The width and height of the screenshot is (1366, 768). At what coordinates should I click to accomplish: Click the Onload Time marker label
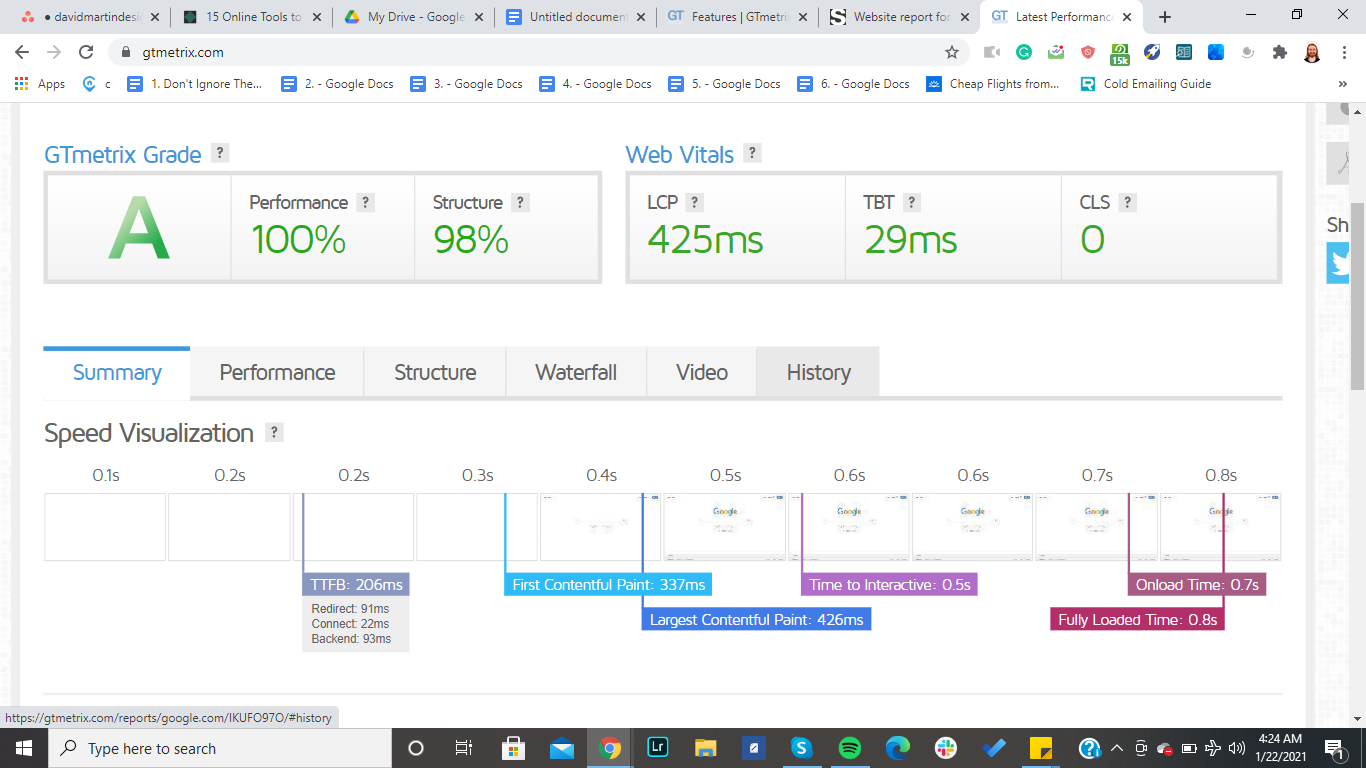click(x=1197, y=585)
